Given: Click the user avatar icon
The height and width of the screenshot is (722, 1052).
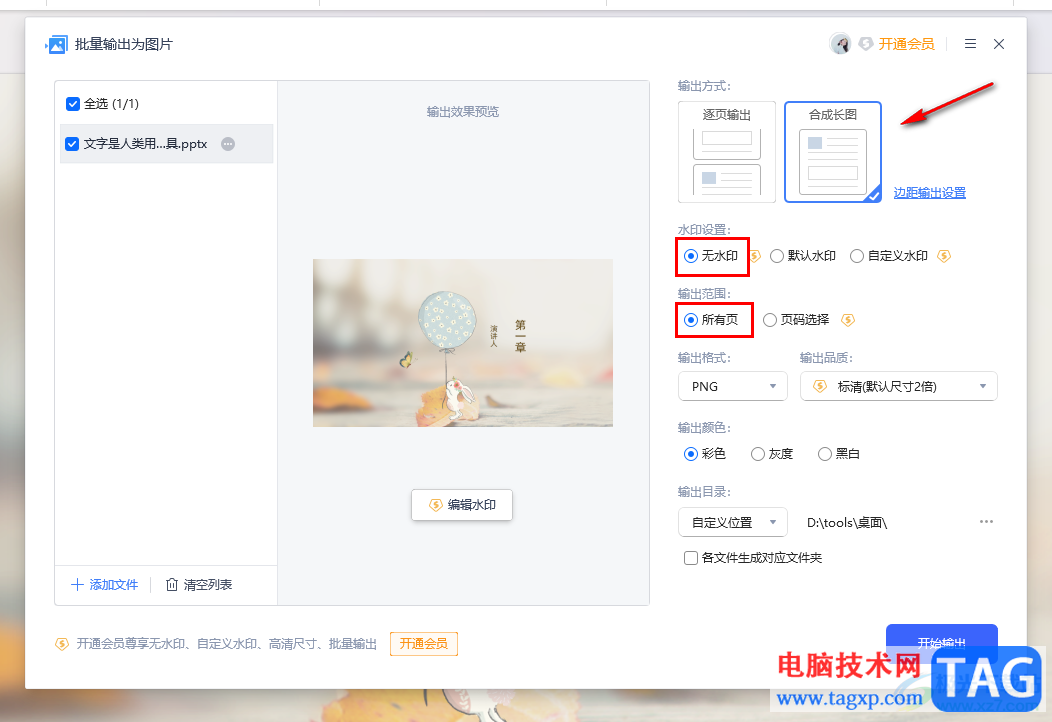Looking at the screenshot, I should pyautogui.click(x=840, y=44).
